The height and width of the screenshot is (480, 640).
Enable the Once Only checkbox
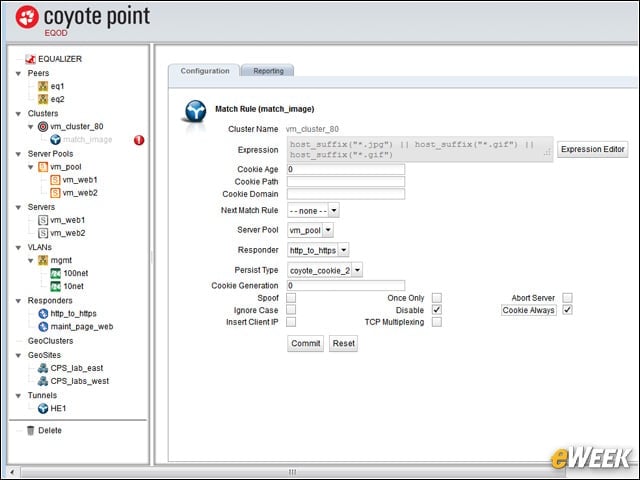pyautogui.click(x=437, y=298)
